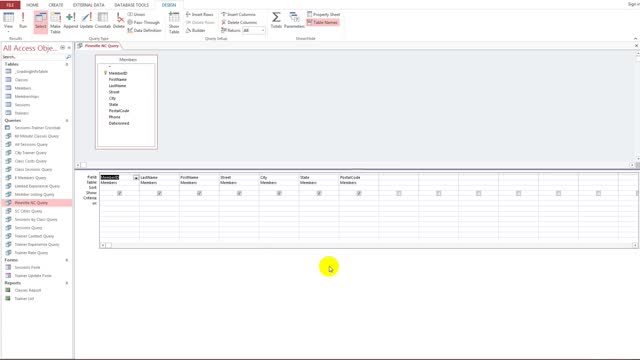Viewport: 640px width, 360px height.
Task: Collapse the Queries group in navigation pane
Action: 67,120
